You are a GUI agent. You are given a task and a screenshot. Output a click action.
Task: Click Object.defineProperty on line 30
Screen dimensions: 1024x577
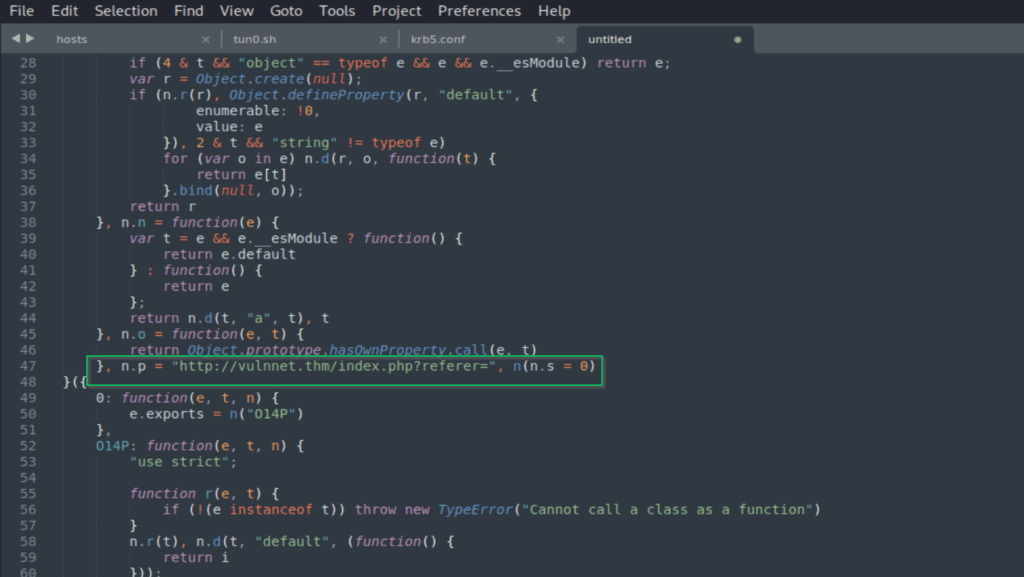tap(317, 95)
